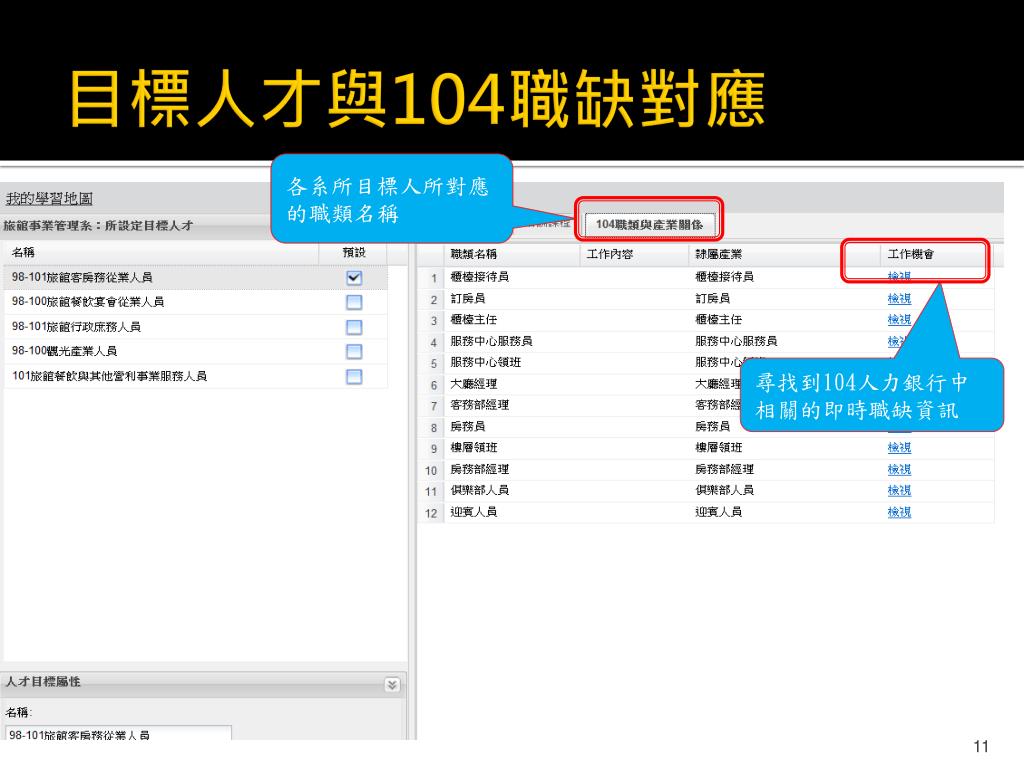The width and height of the screenshot is (1024, 768).
Task: Click the 名稱 column header in left list
Action: tap(161, 252)
